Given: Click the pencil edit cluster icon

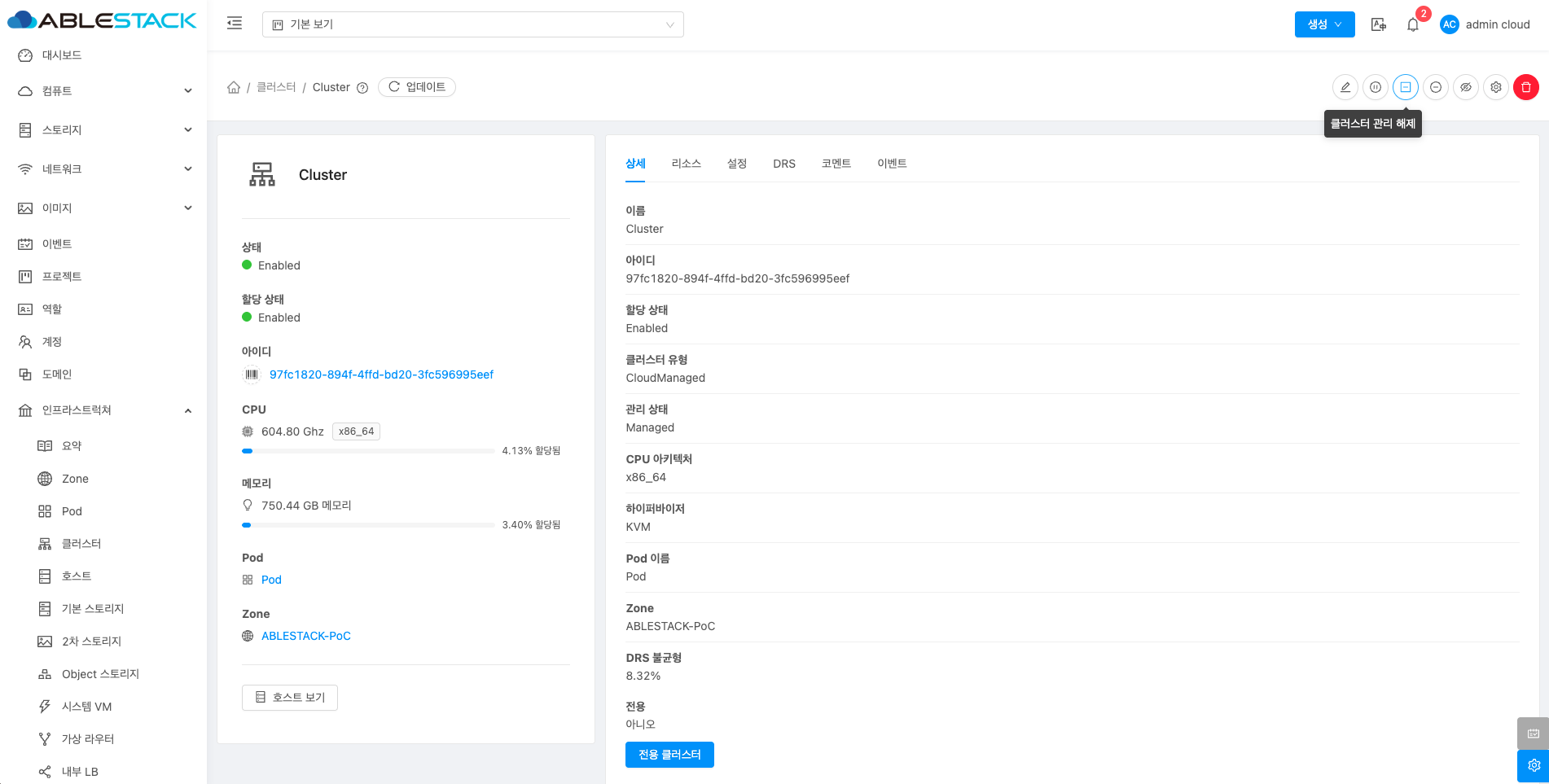Looking at the screenshot, I should coord(1345,87).
